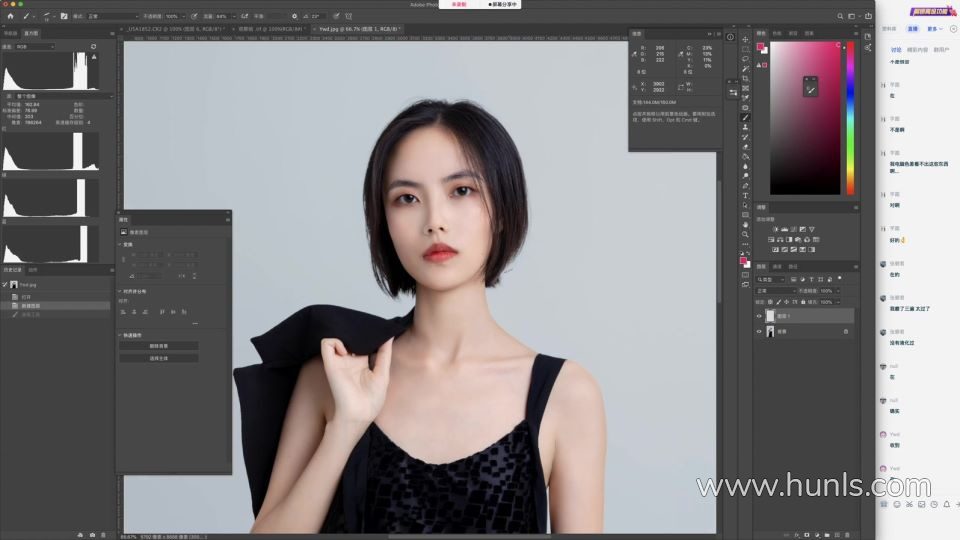Open the search icon at top right
Image resolution: width=960 pixels, height=540 pixels.
[x=840, y=17]
